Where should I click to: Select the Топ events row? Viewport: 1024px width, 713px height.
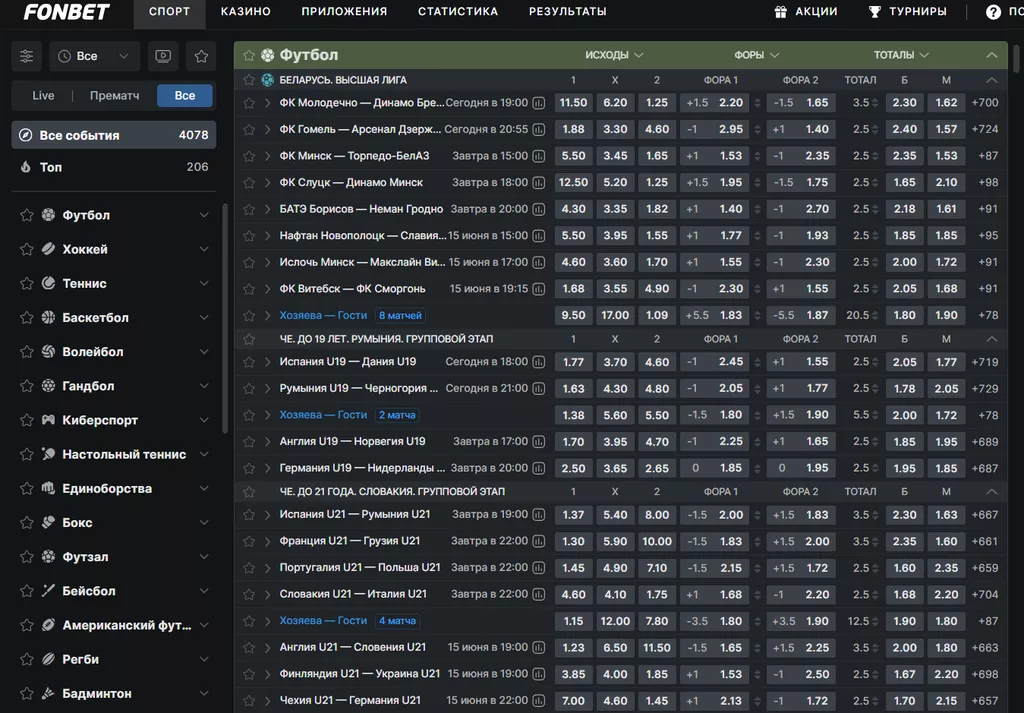pyautogui.click(x=114, y=167)
